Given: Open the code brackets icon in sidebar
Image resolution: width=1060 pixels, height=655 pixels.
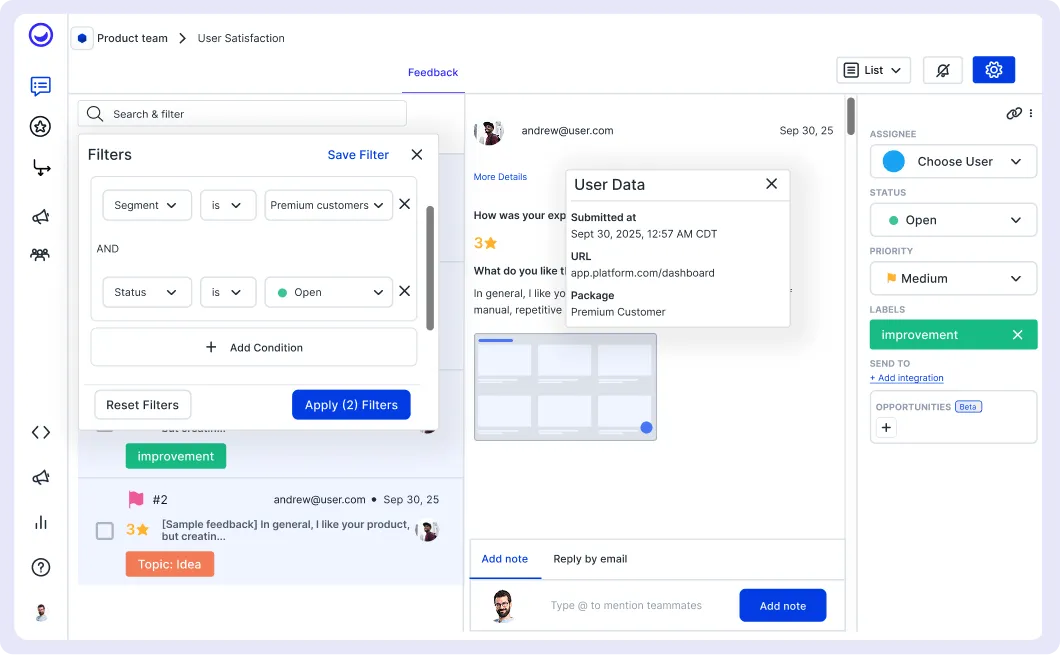Looking at the screenshot, I should (x=41, y=433).
